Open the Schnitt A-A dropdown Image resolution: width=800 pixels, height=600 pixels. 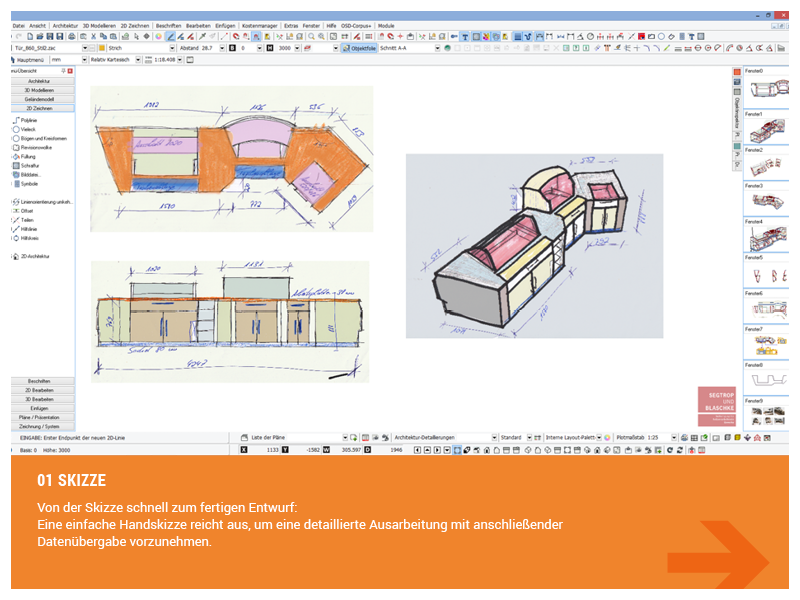pyautogui.click(x=438, y=48)
